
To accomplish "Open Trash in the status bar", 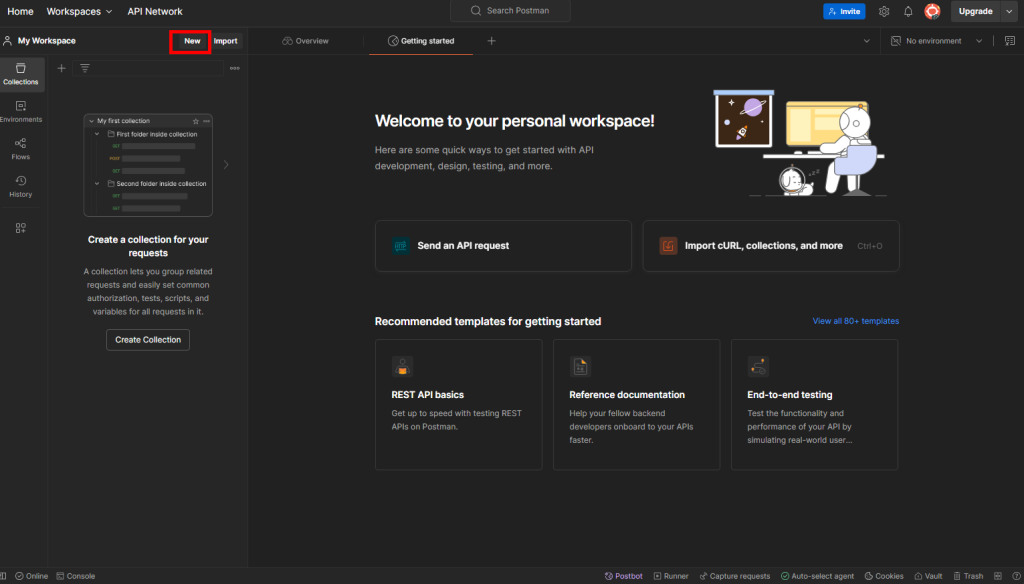I will pos(968,576).
